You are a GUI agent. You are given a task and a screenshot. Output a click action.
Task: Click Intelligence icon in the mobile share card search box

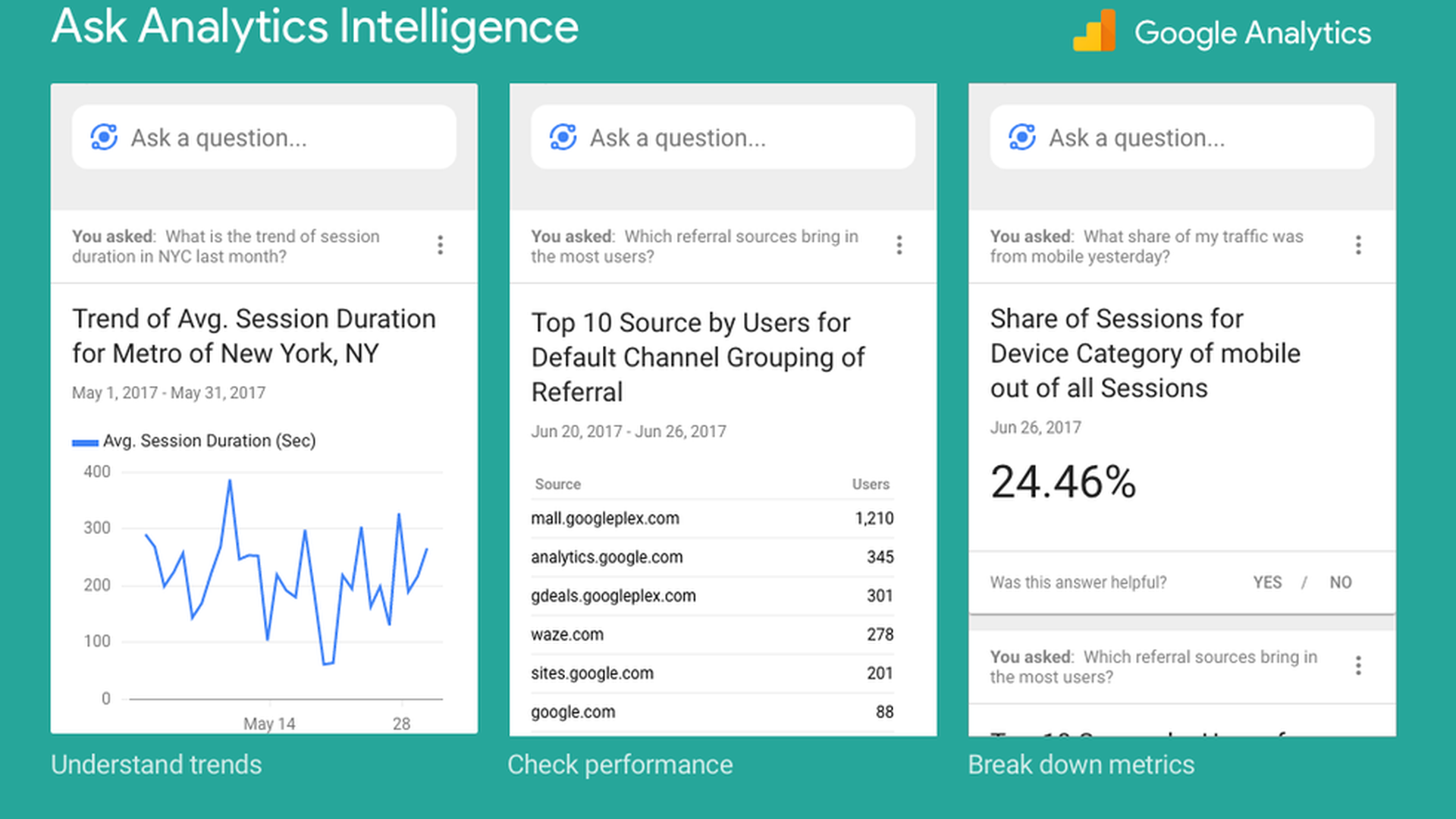(1021, 137)
